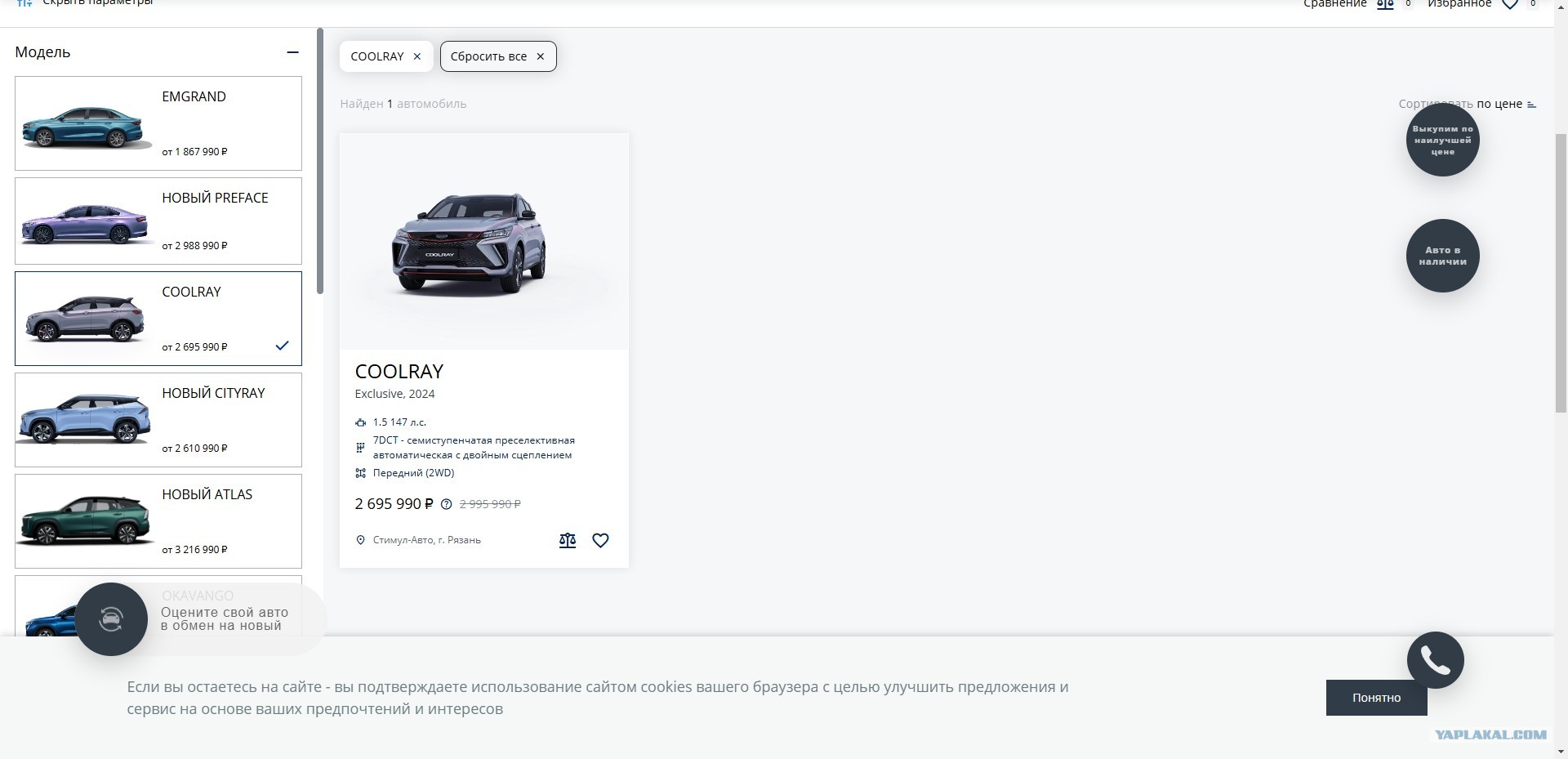Click the Сбросить все reset button
This screenshot has width=1568, height=759.
tap(498, 56)
